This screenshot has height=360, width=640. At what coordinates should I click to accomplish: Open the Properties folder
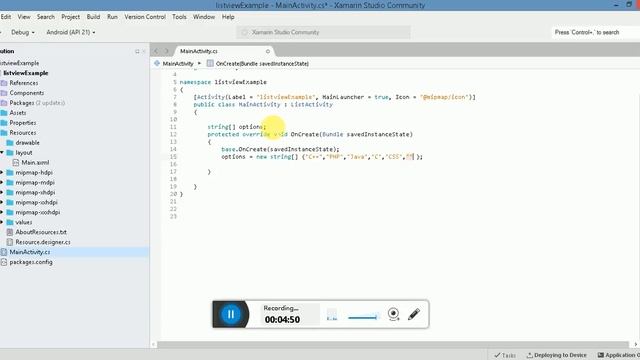click(23, 122)
